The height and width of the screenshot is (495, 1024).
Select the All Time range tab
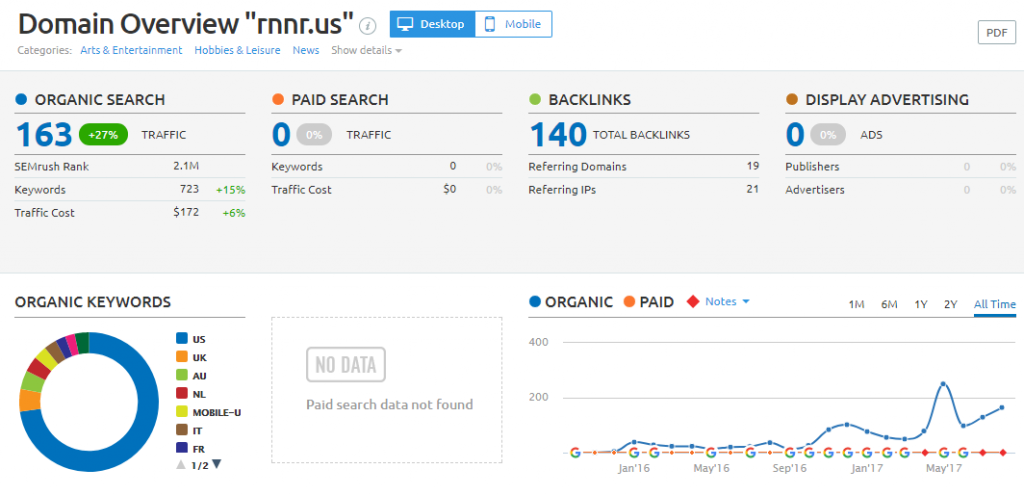pyautogui.click(x=994, y=304)
